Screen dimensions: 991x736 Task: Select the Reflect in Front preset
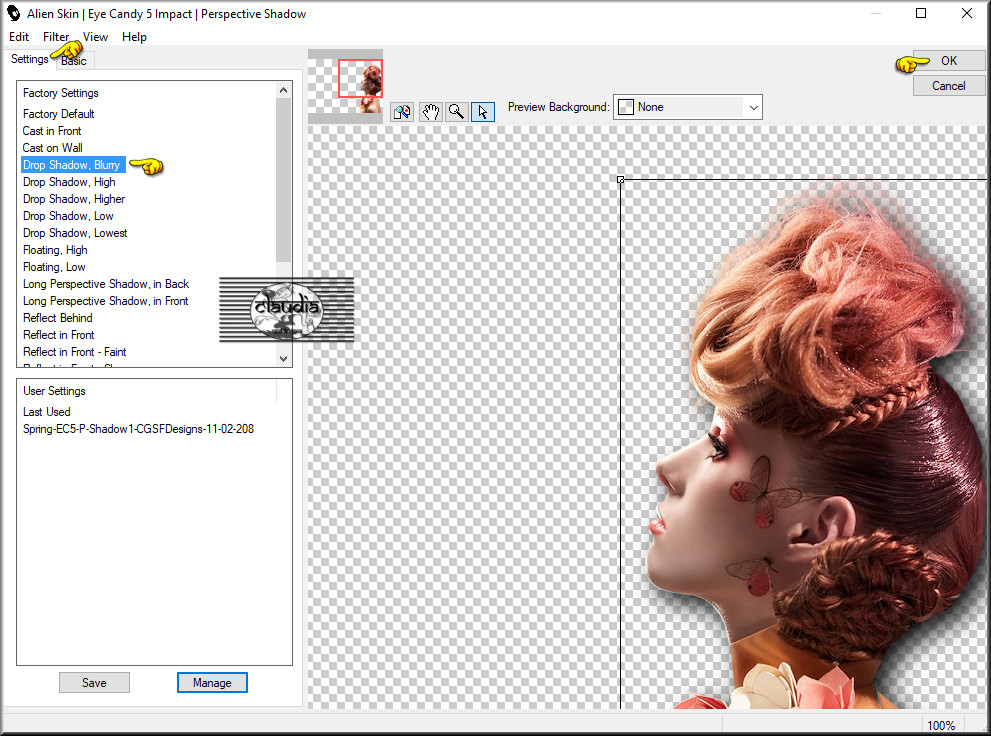point(59,335)
